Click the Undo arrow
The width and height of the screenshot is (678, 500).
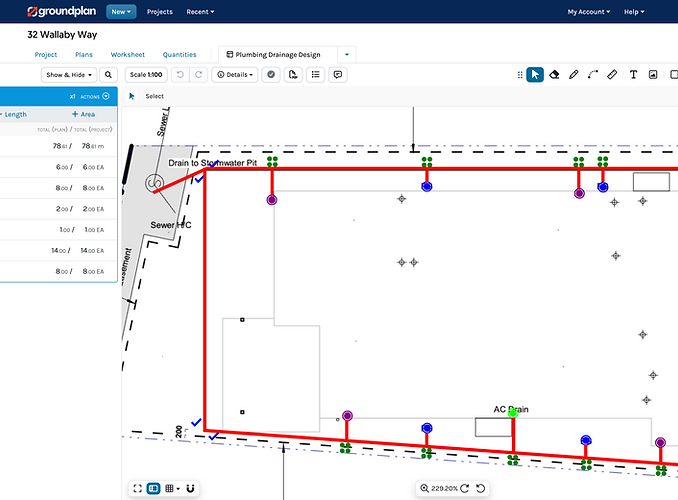180,75
